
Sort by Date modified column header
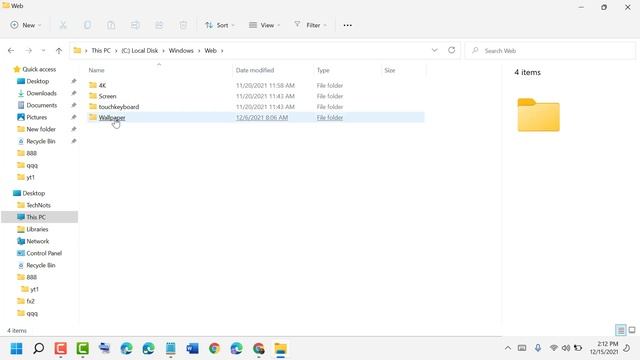[x=255, y=70]
